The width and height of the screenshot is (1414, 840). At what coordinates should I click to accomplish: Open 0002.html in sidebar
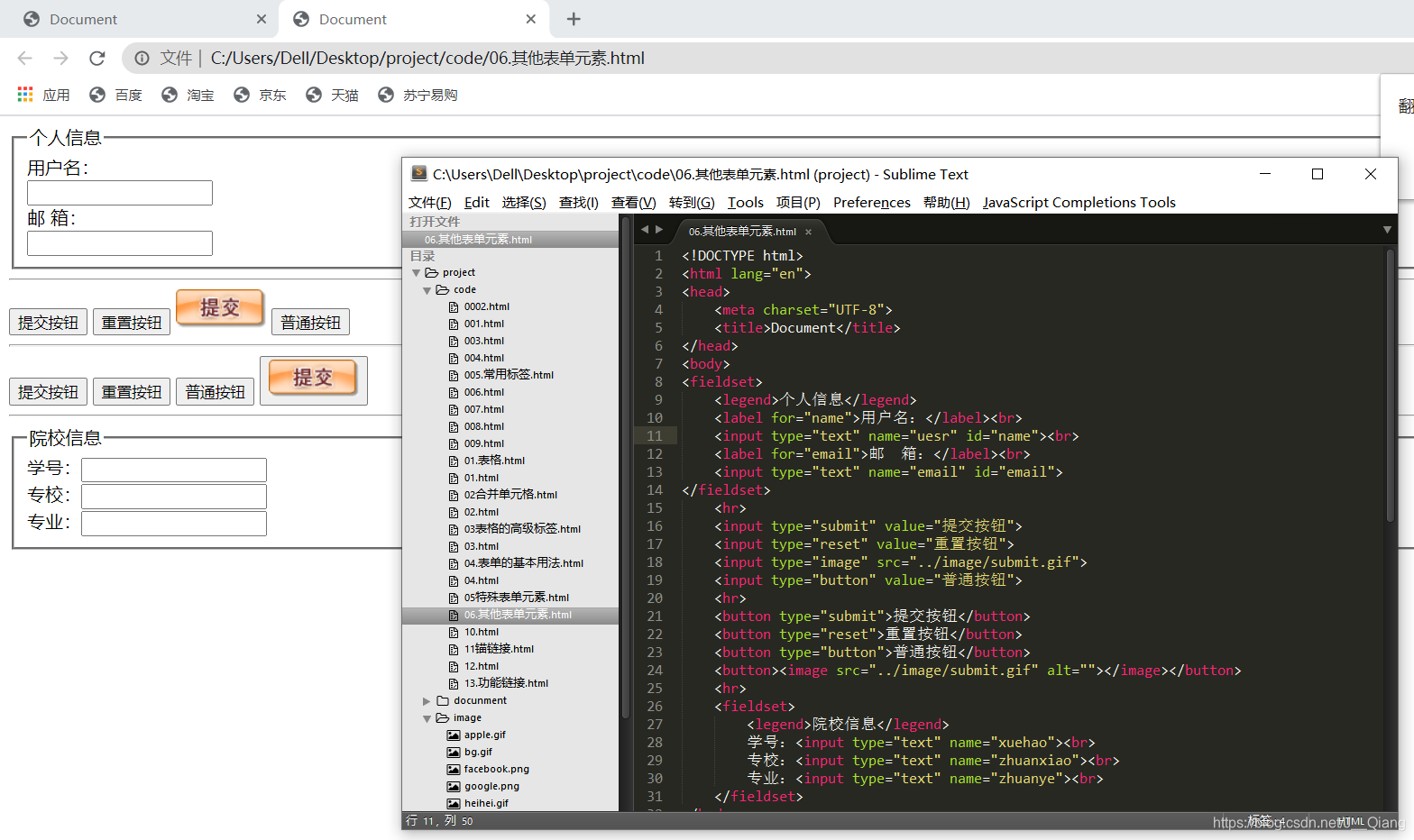(487, 307)
